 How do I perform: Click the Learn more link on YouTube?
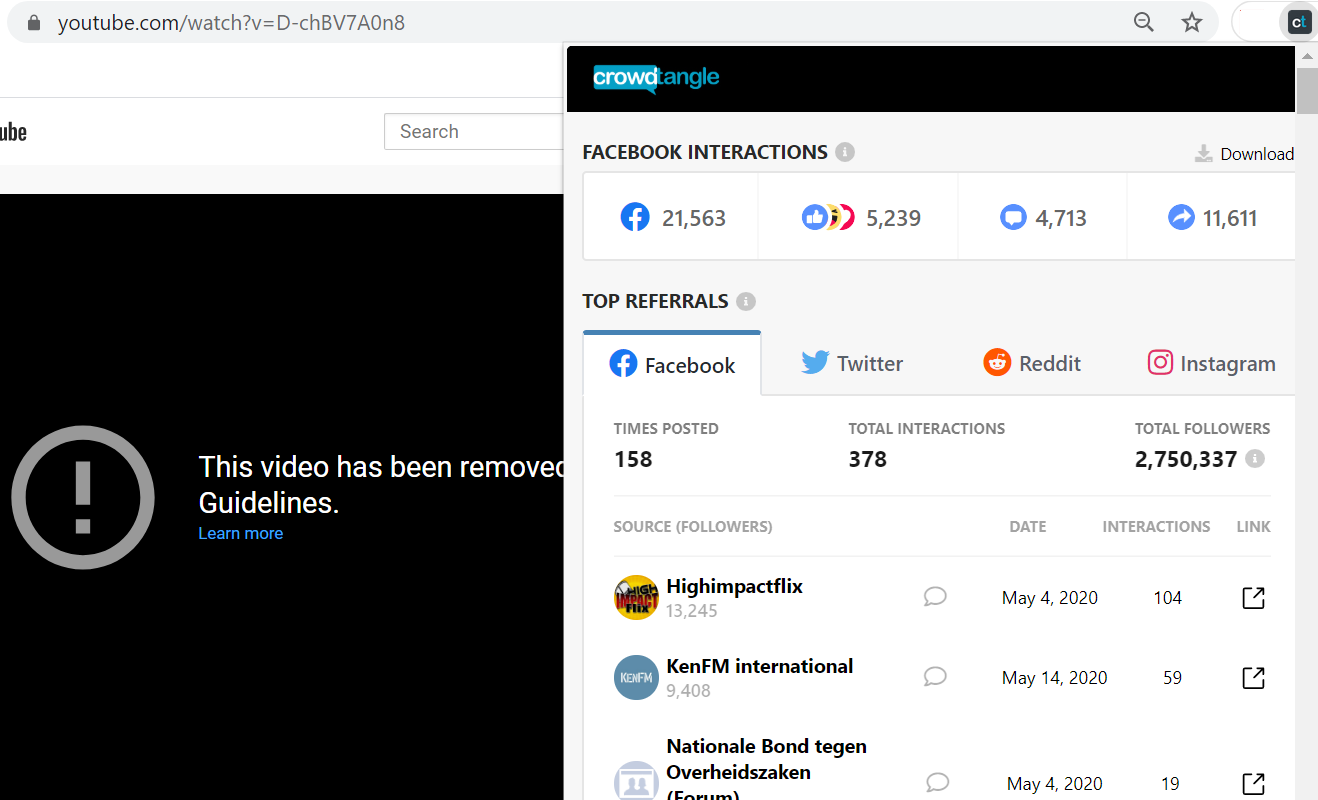(240, 533)
